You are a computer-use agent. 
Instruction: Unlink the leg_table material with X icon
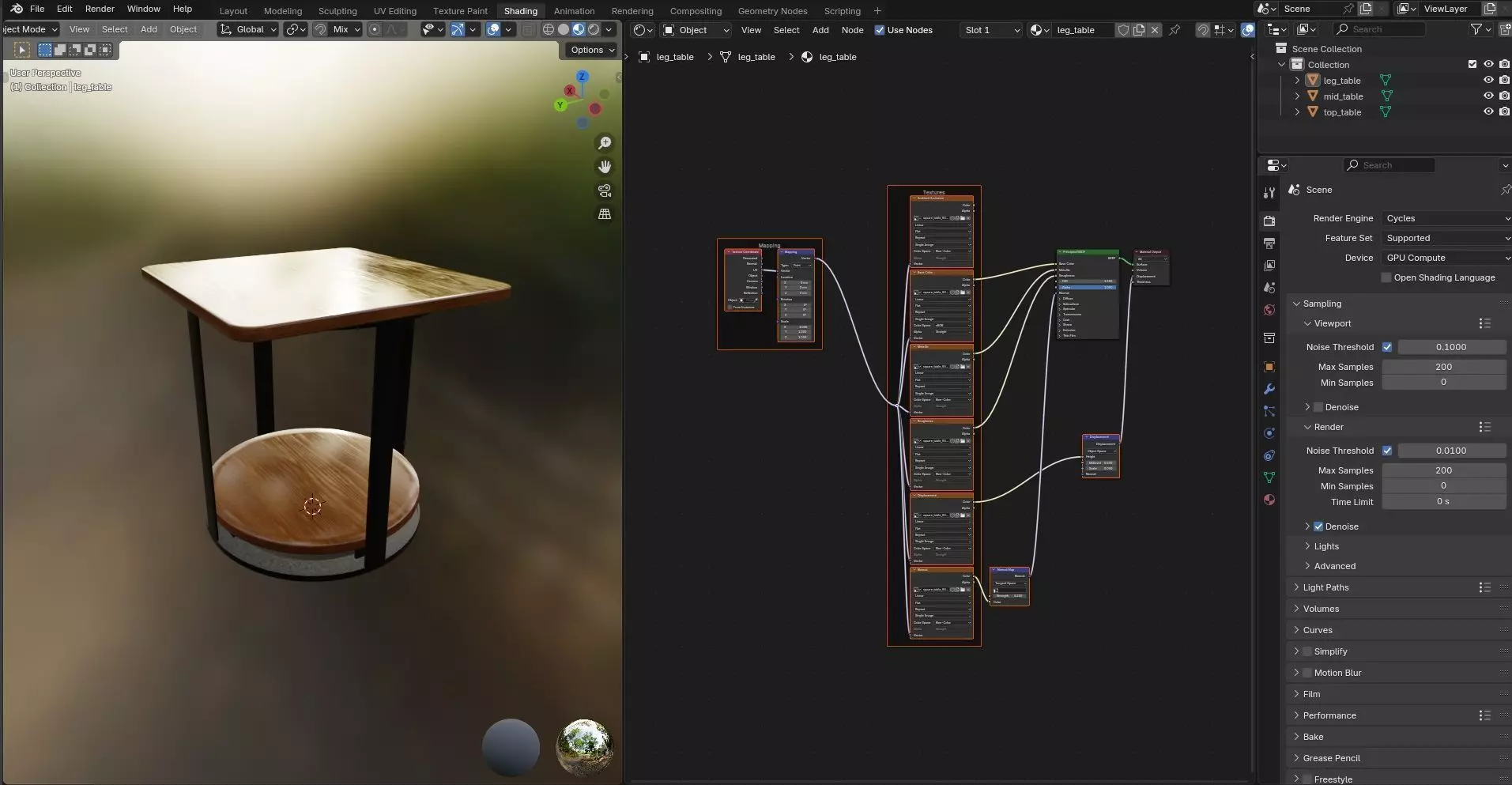tap(1155, 30)
